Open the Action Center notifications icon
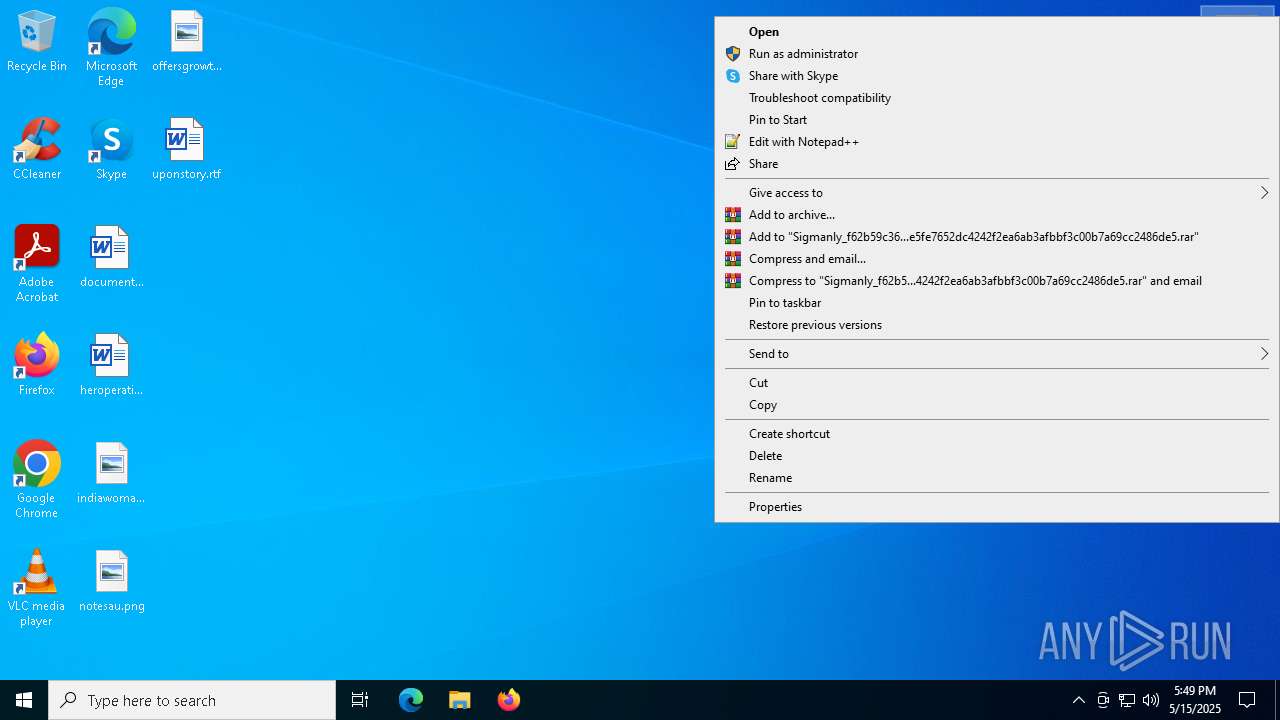Viewport: 1280px width, 720px height. click(x=1247, y=700)
